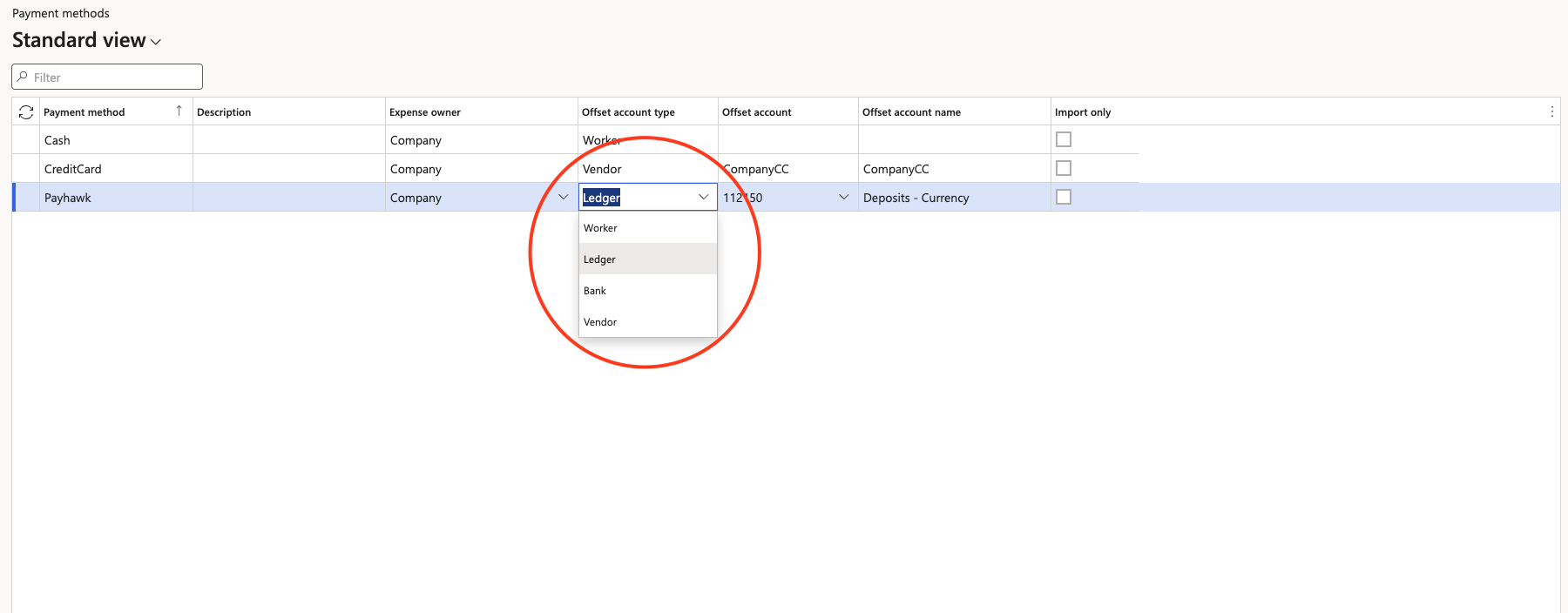This screenshot has height=613, width=1568.
Task: Select the Payhawk payment method cell
Action: 116,198
